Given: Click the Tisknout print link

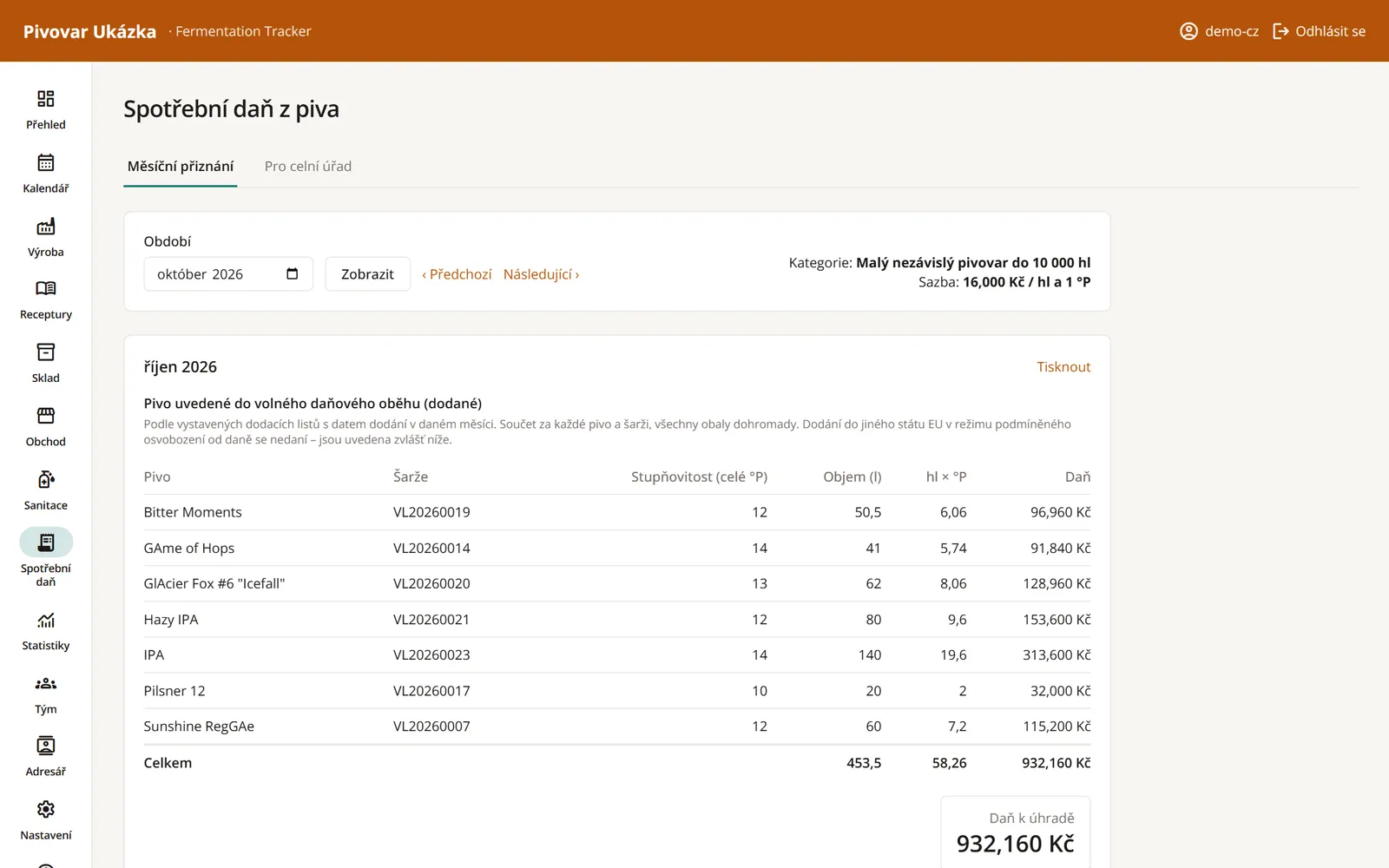Looking at the screenshot, I should (x=1063, y=367).
